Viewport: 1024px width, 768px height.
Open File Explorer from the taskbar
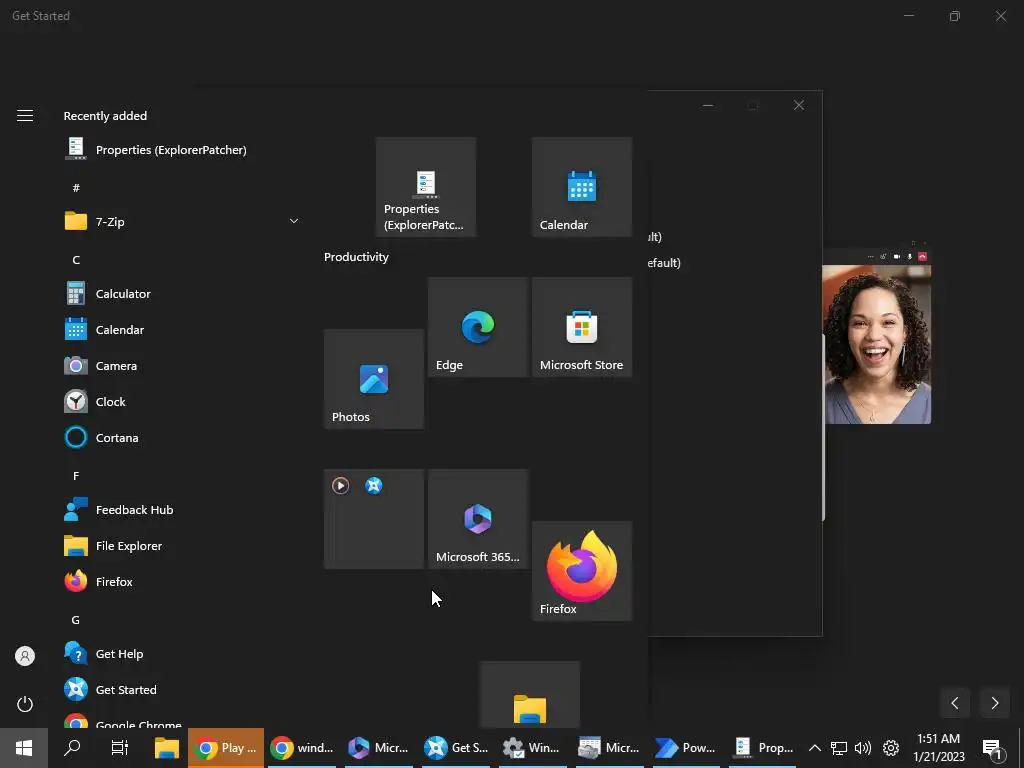click(167, 748)
